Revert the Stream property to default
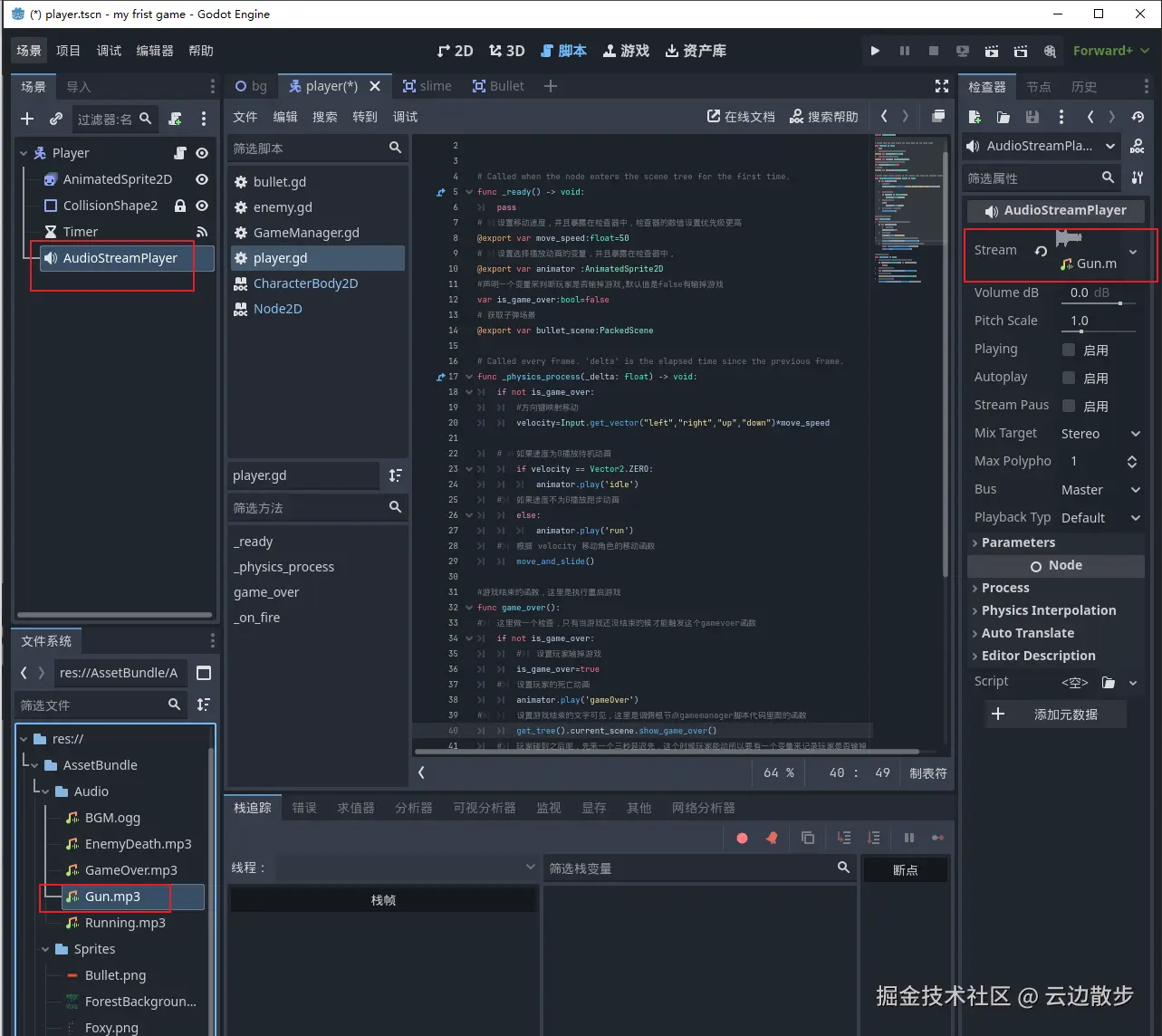Viewport: 1162px width, 1036px height. tap(1042, 251)
